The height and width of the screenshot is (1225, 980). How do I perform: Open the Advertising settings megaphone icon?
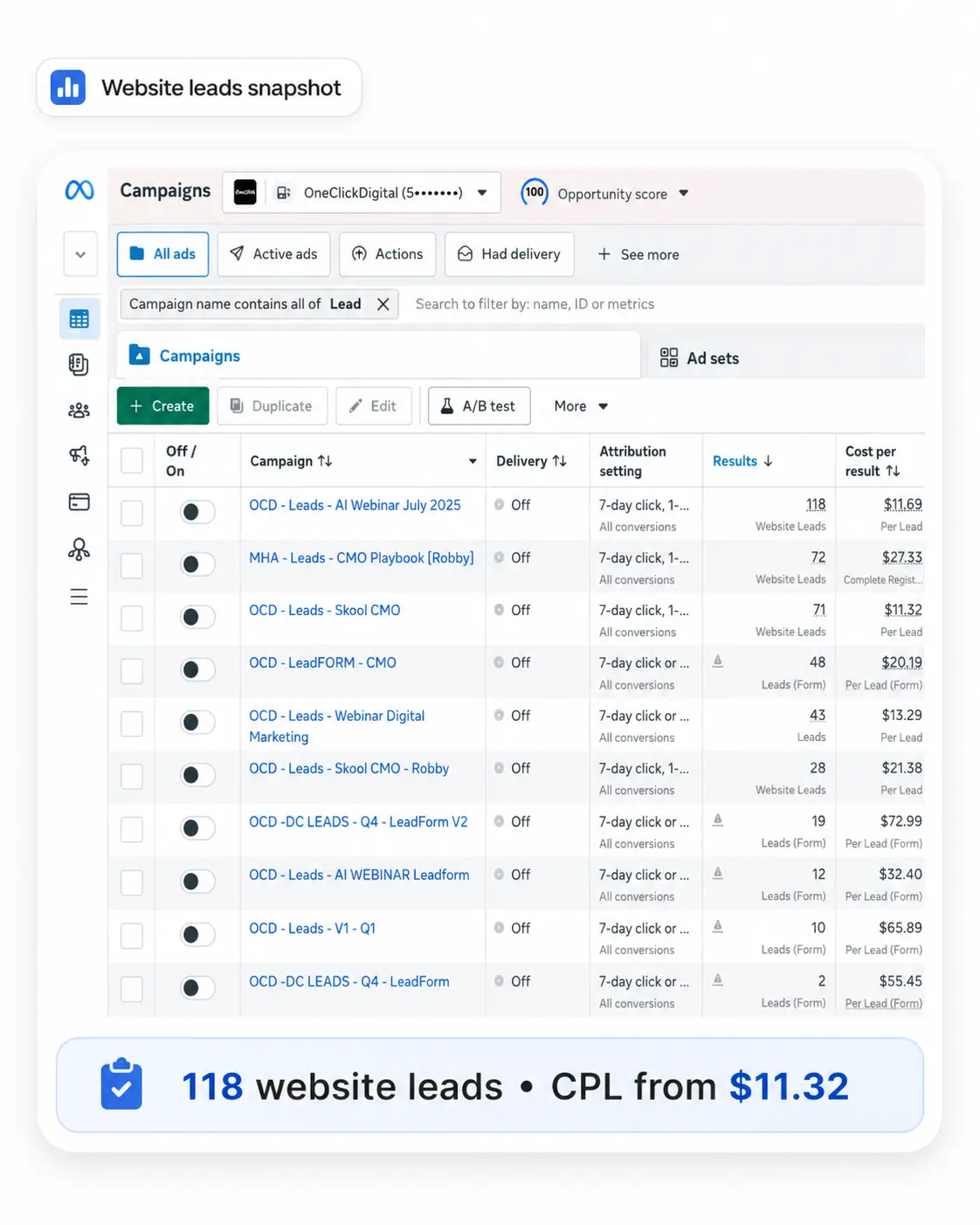(x=79, y=455)
